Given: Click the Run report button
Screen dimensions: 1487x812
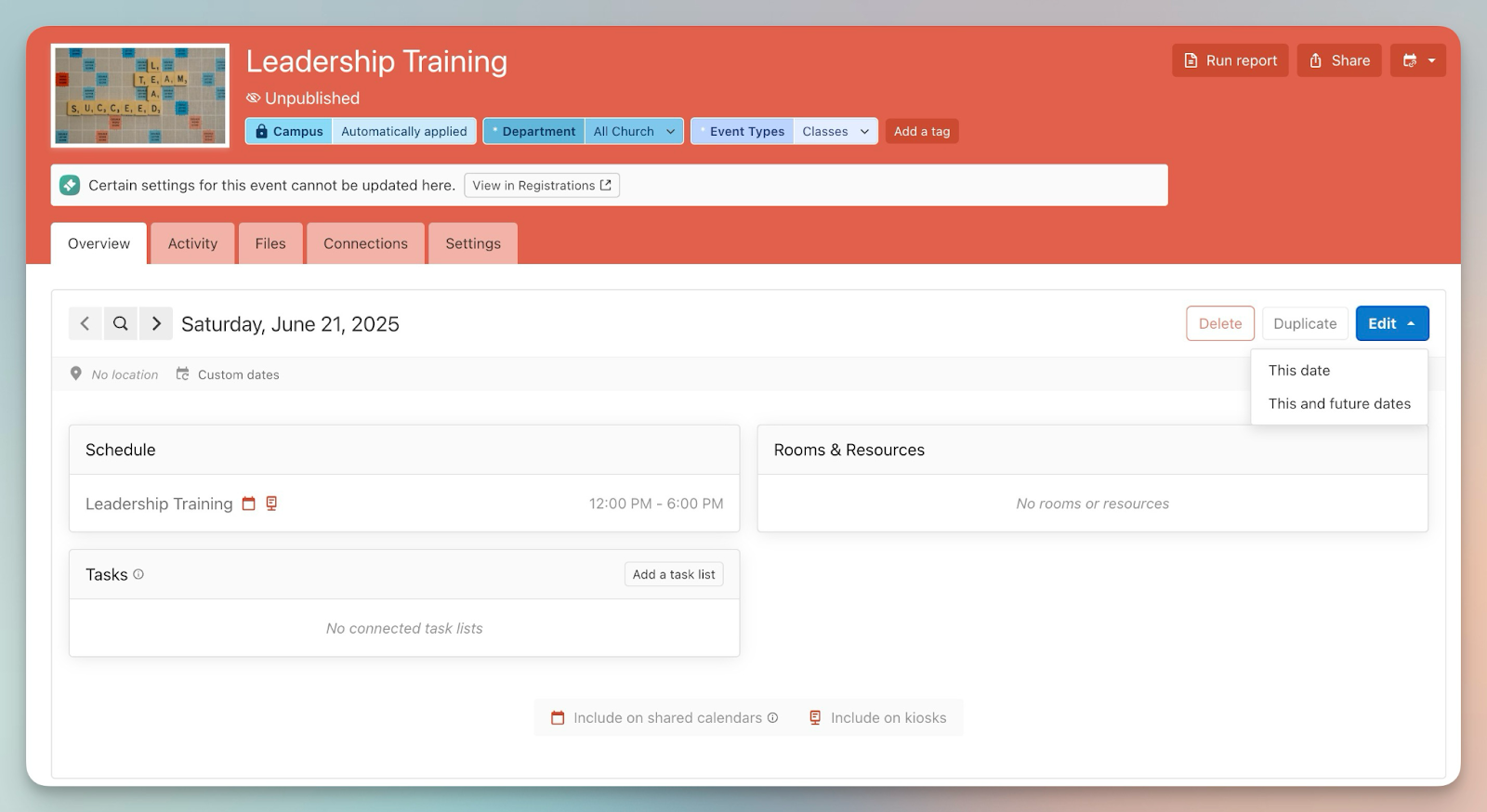Looking at the screenshot, I should pyautogui.click(x=1230, y=60).
